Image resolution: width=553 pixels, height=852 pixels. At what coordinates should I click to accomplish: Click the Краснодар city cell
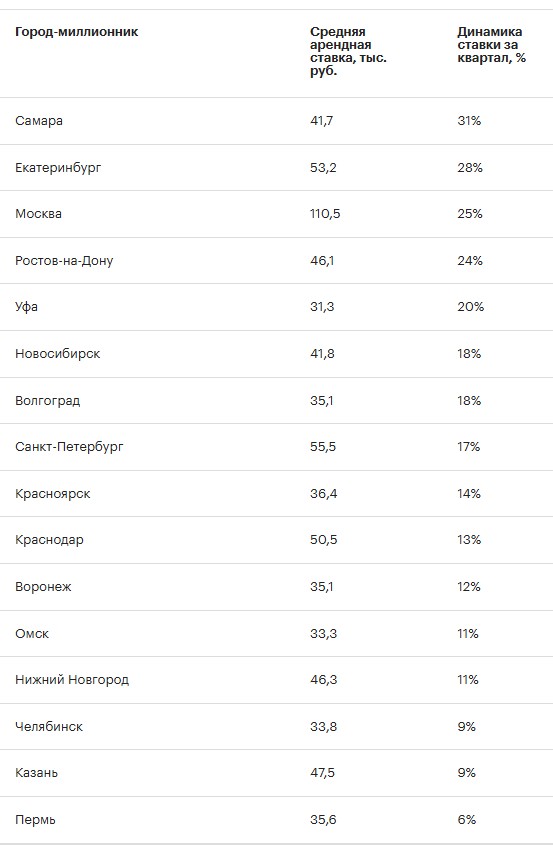[49, 540]
